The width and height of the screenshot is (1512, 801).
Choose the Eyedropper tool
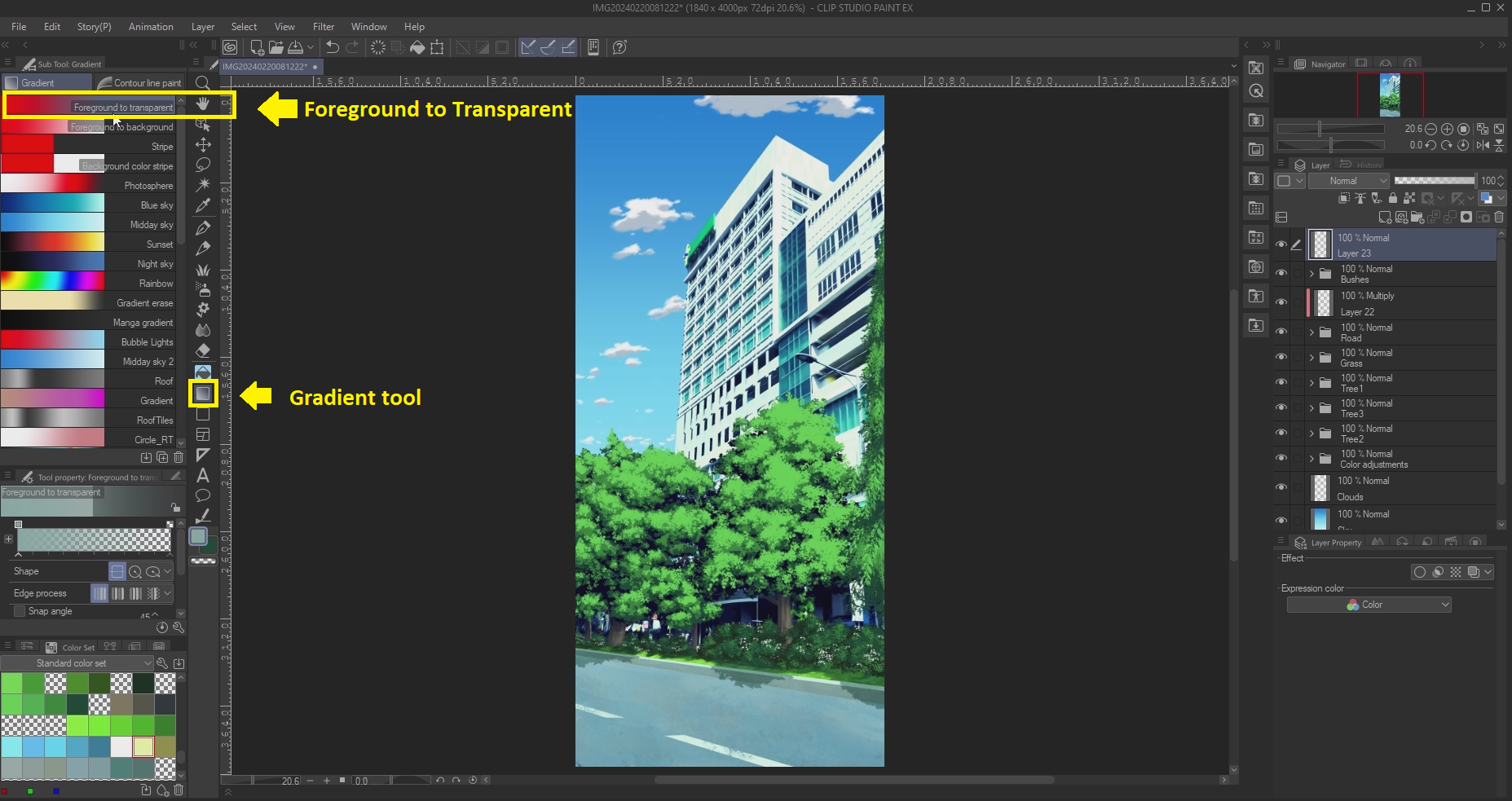[203, 205]
